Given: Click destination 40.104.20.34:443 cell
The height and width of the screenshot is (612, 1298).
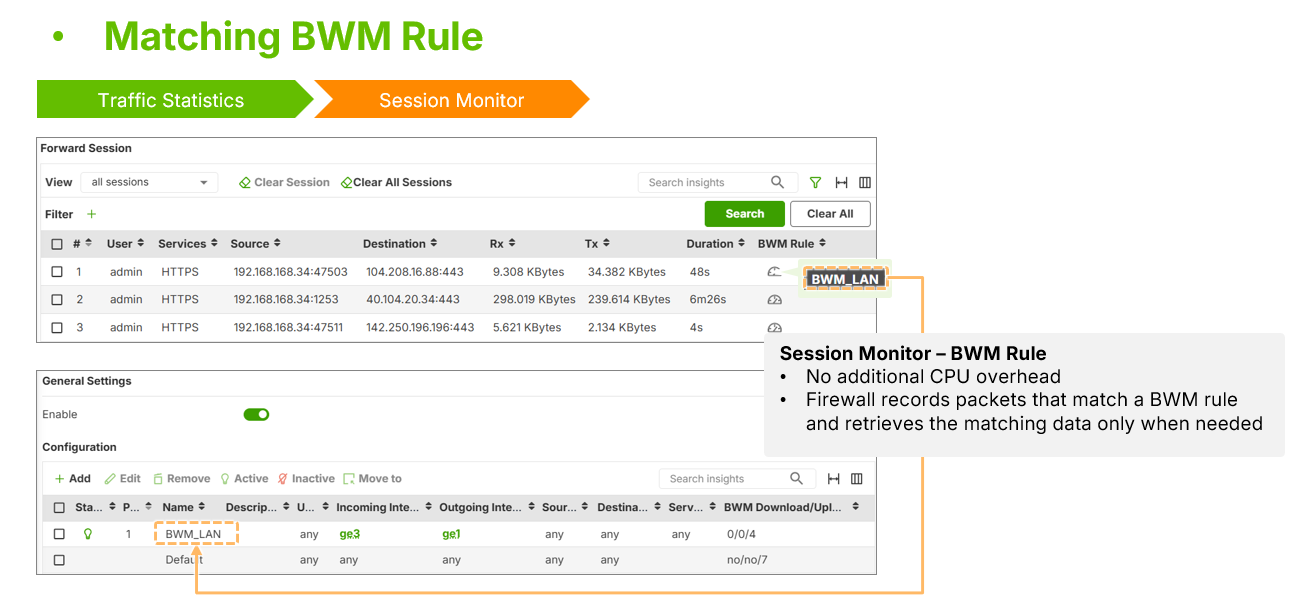Looking at the screenshot, I should 413,300.
